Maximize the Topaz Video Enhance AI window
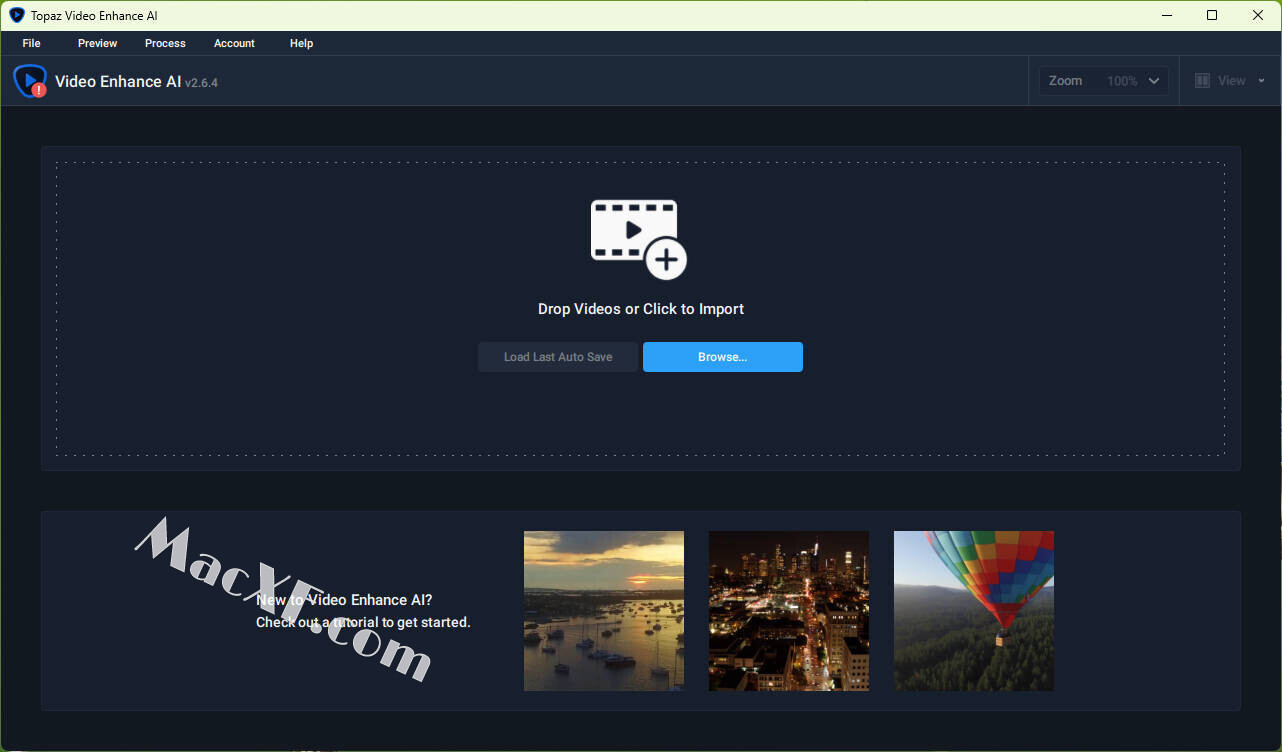This screenshot has width=1282, height=752. 1212,15
